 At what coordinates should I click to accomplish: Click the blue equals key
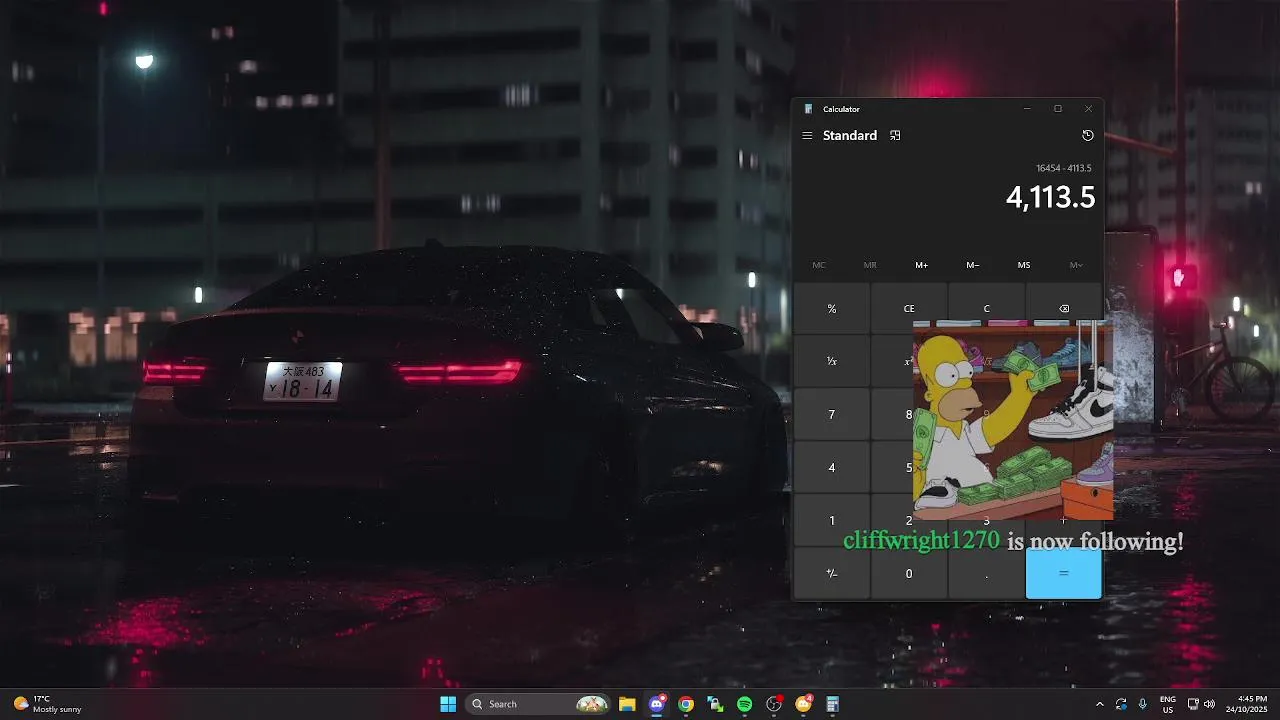point(1064,573)
